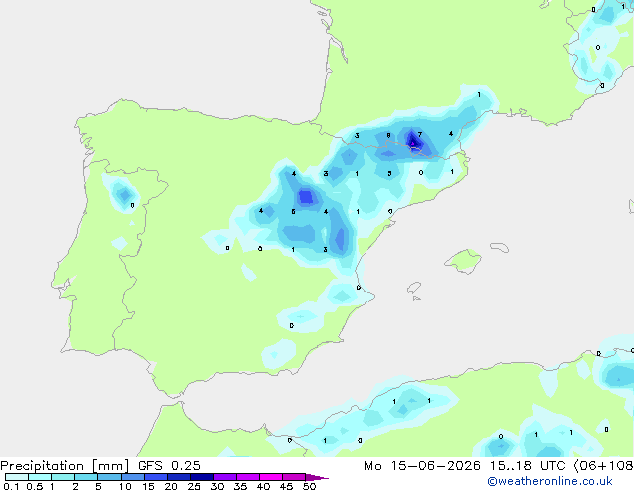Click the '50' legend label
The height and width of the screenshot is (490, 634).
click(x=309, y=486)
